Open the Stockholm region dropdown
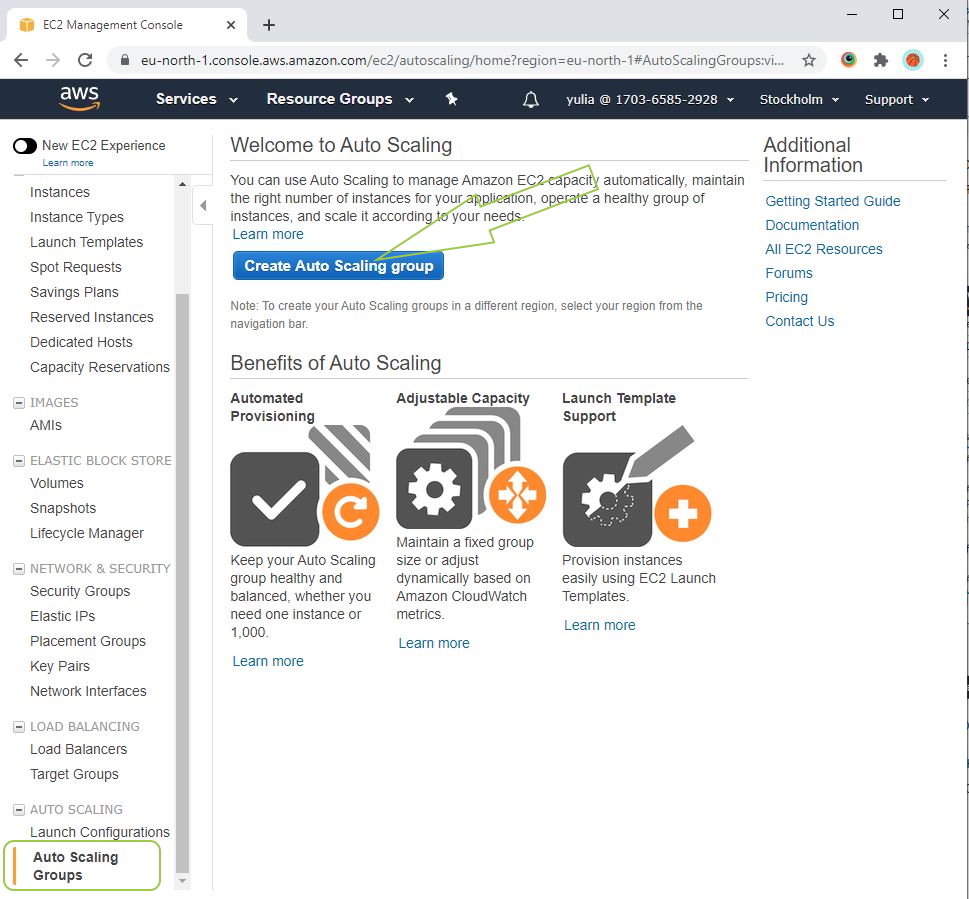969x899 pixels. tap(799, 99)
